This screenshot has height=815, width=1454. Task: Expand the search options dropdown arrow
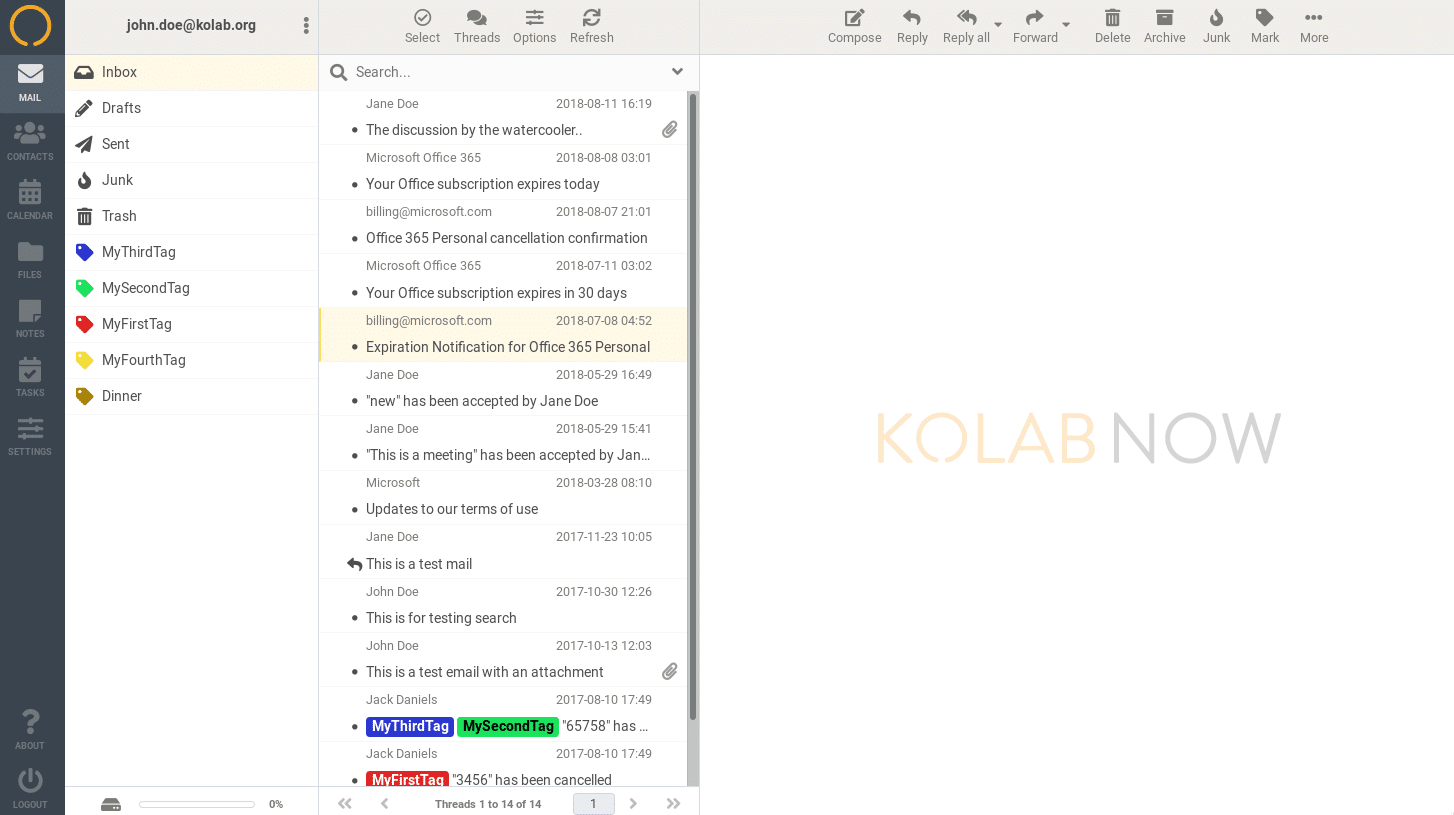click(677, 72)
